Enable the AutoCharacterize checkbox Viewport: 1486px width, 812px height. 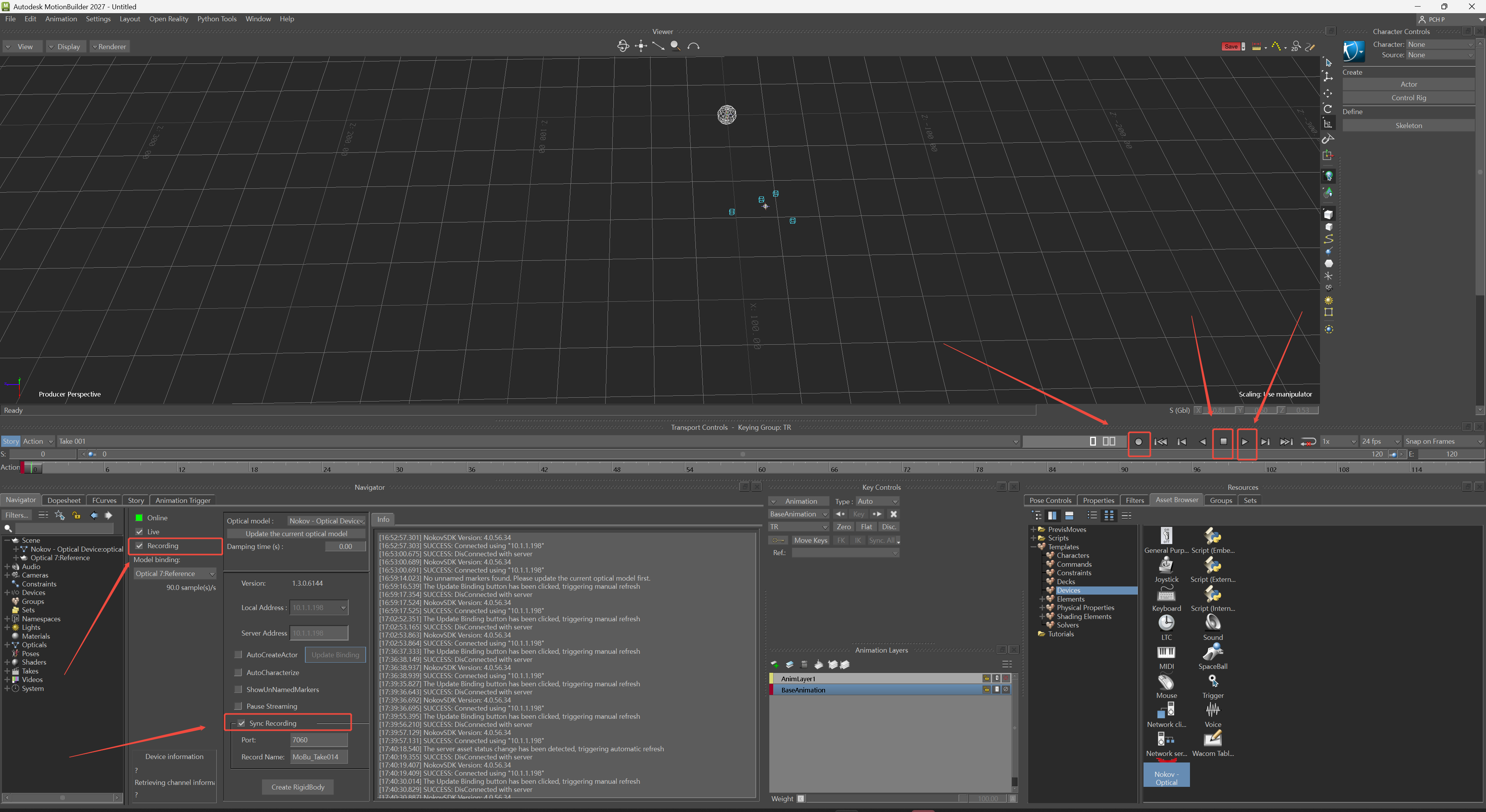[x=238, y=672]
